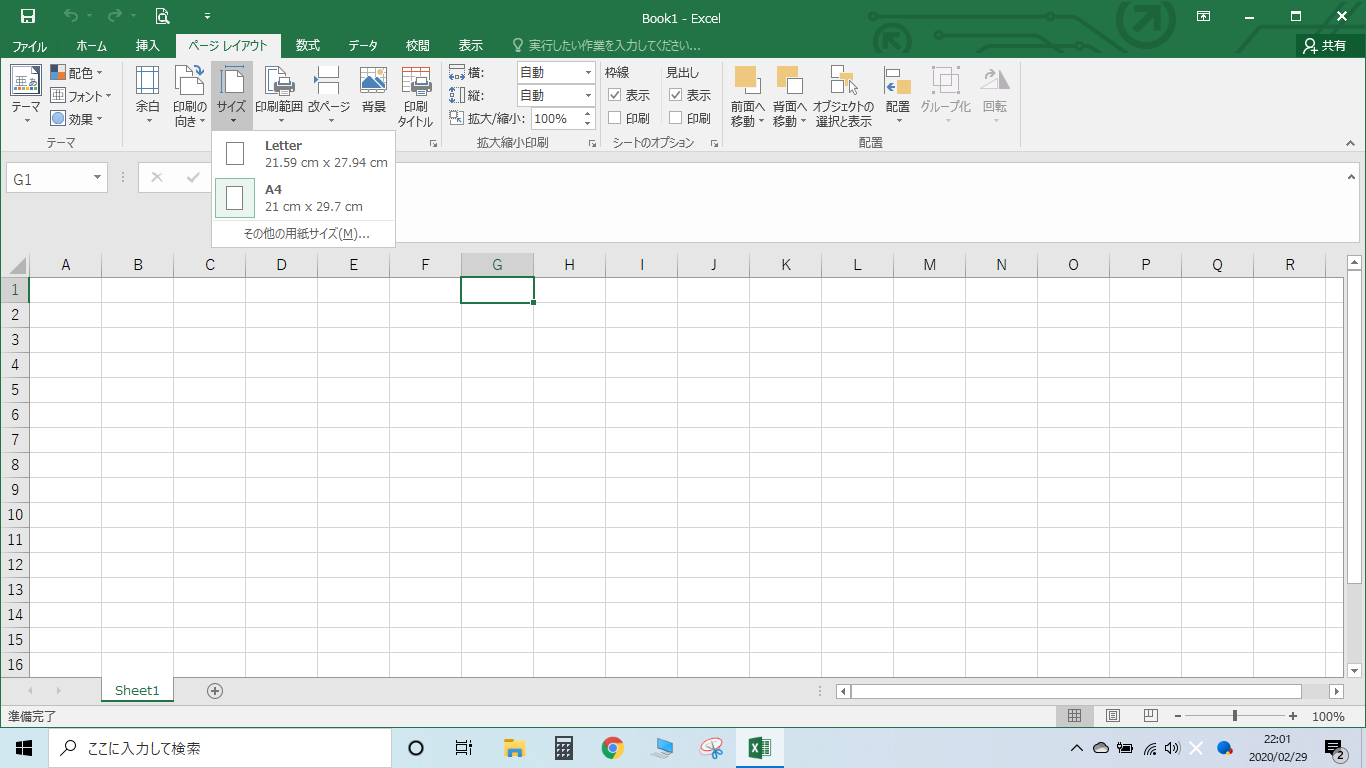Switch to the データ tab

point(363,46)
